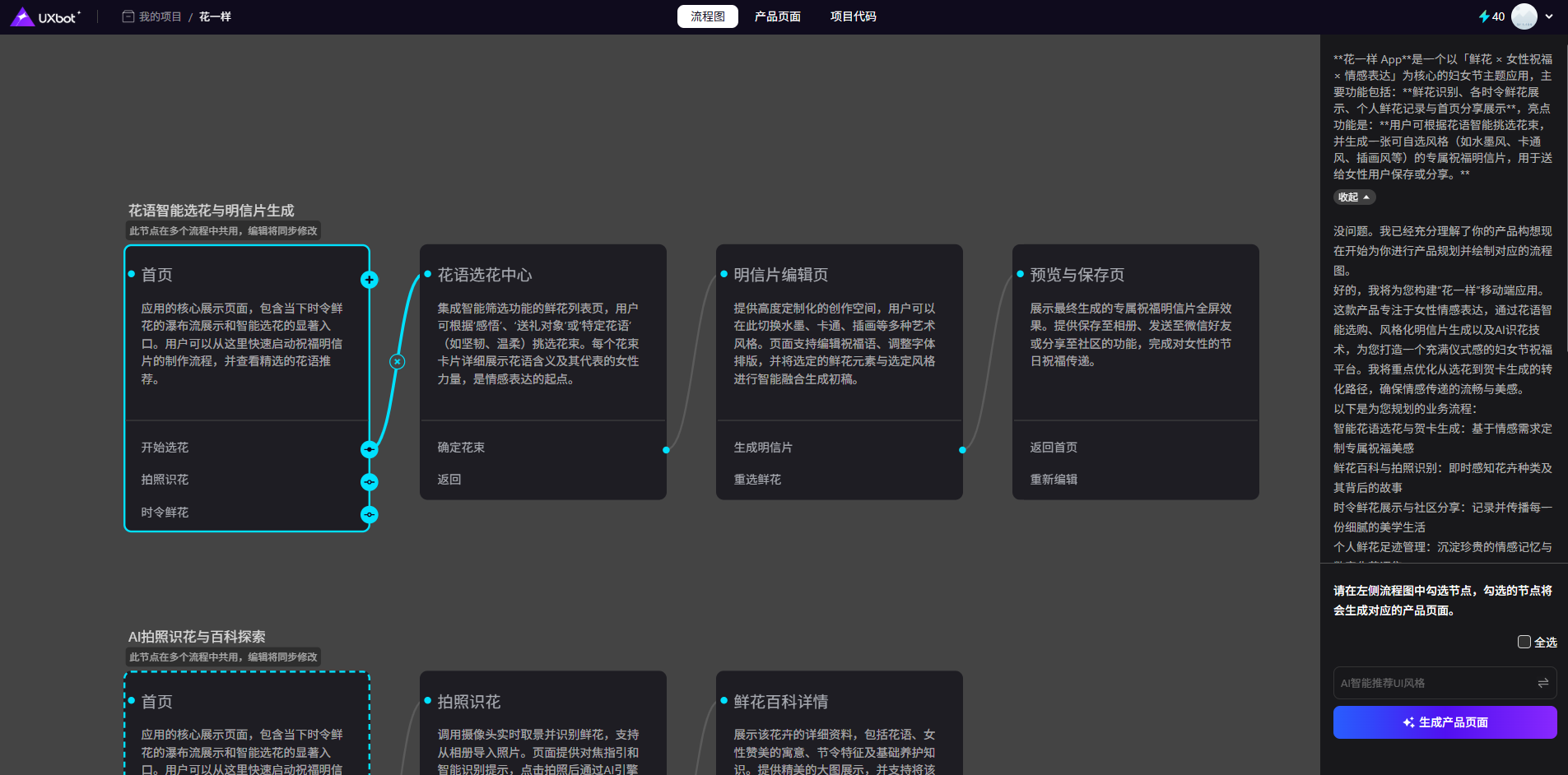The image size is (1568, 775).
Task: Switch to the 项目代码 tab
Action: 853,16
